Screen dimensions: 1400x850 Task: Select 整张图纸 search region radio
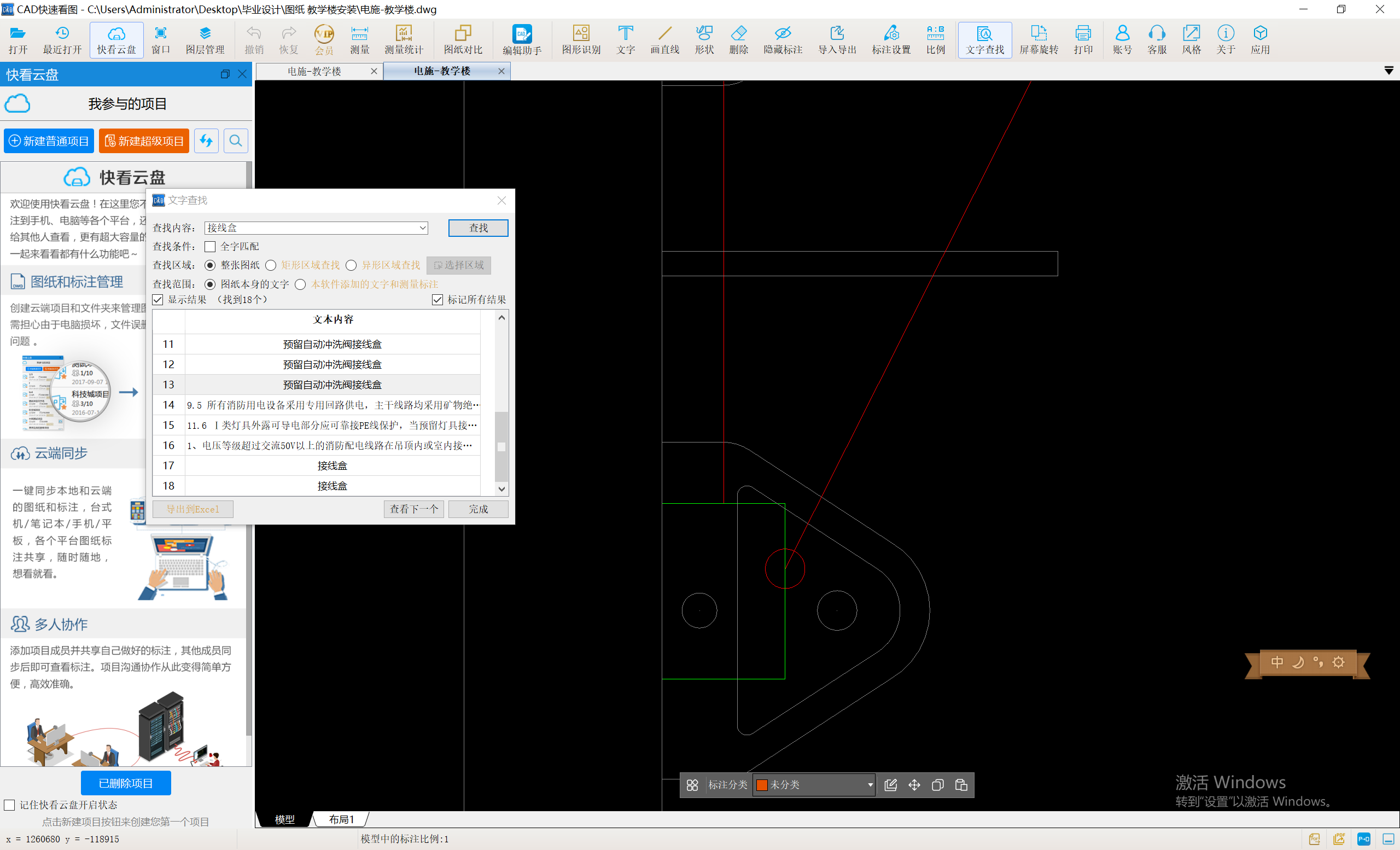[x=209, y=265]
